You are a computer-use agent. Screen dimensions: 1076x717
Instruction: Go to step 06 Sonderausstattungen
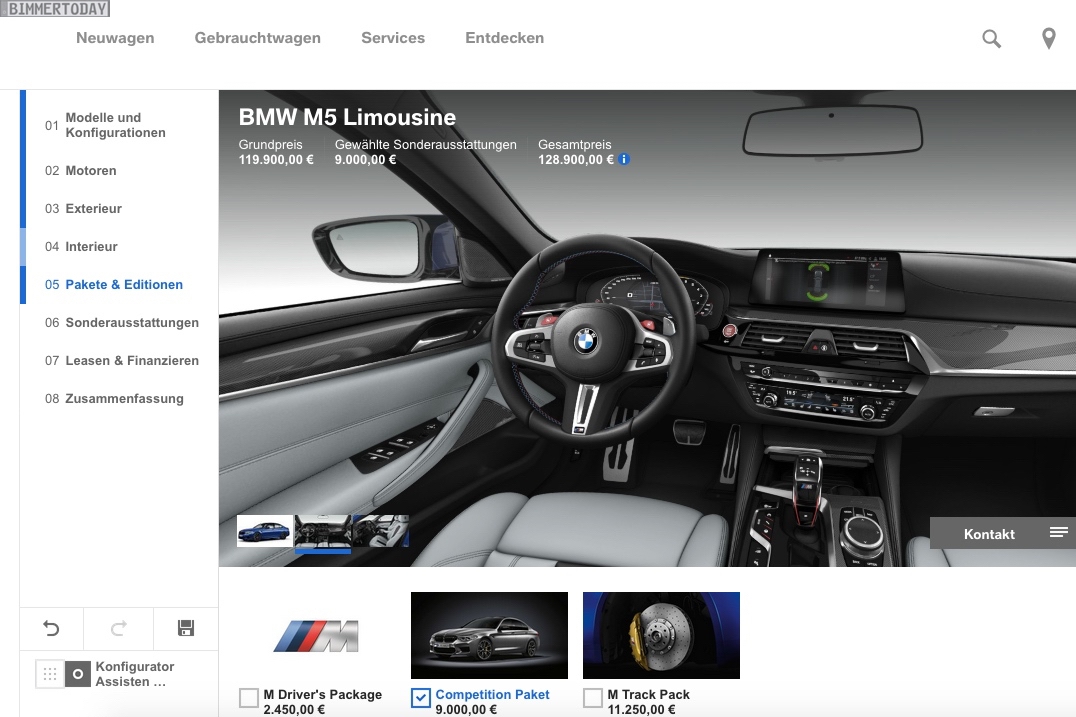(131, 323)
